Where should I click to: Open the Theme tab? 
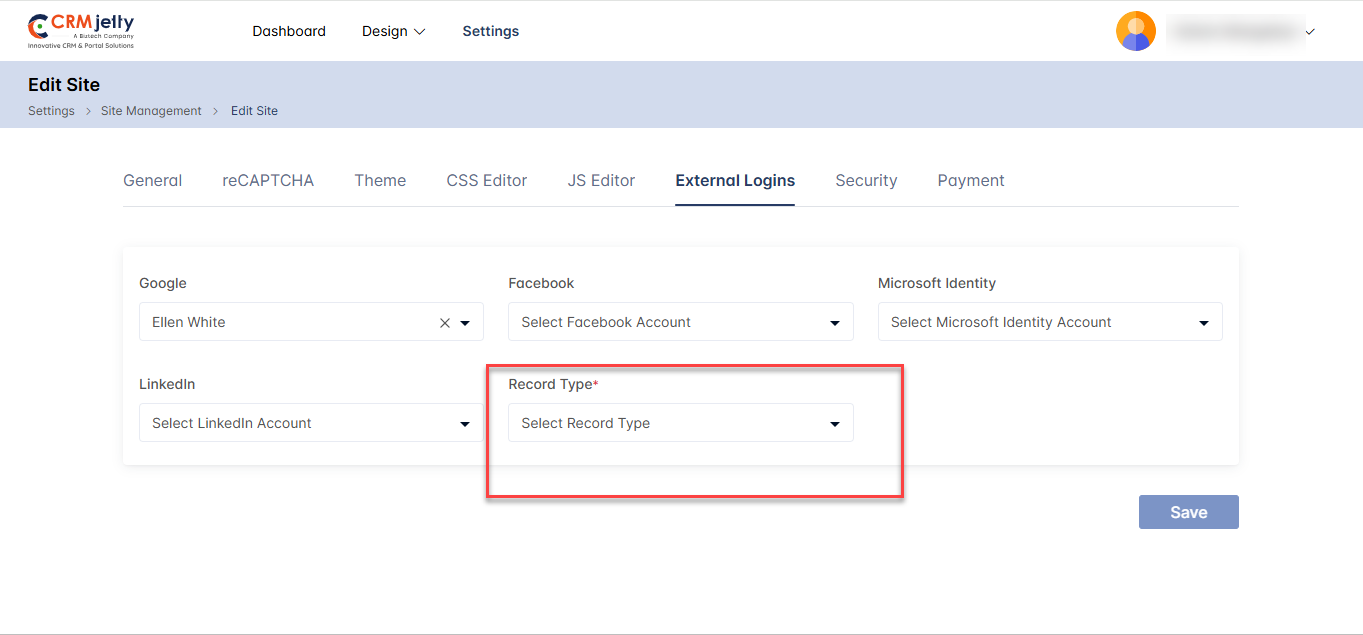coord(380,181)
